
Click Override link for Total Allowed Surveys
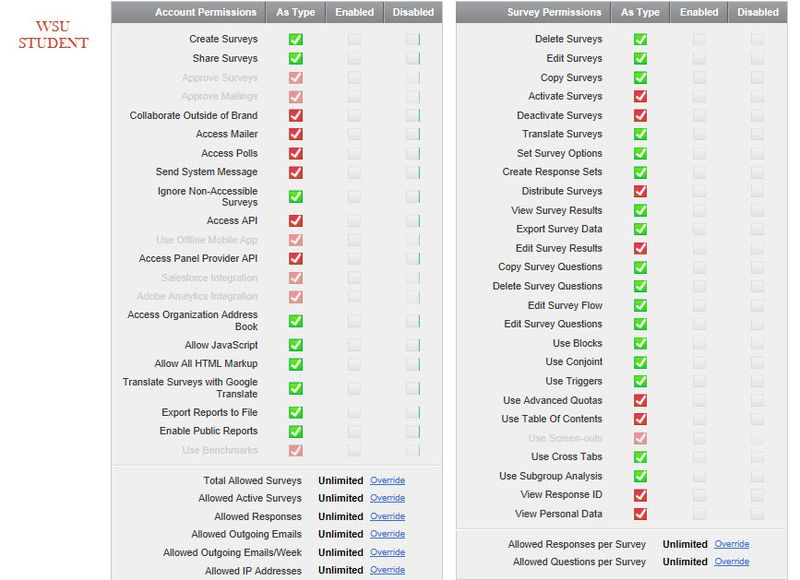[387, 481]
